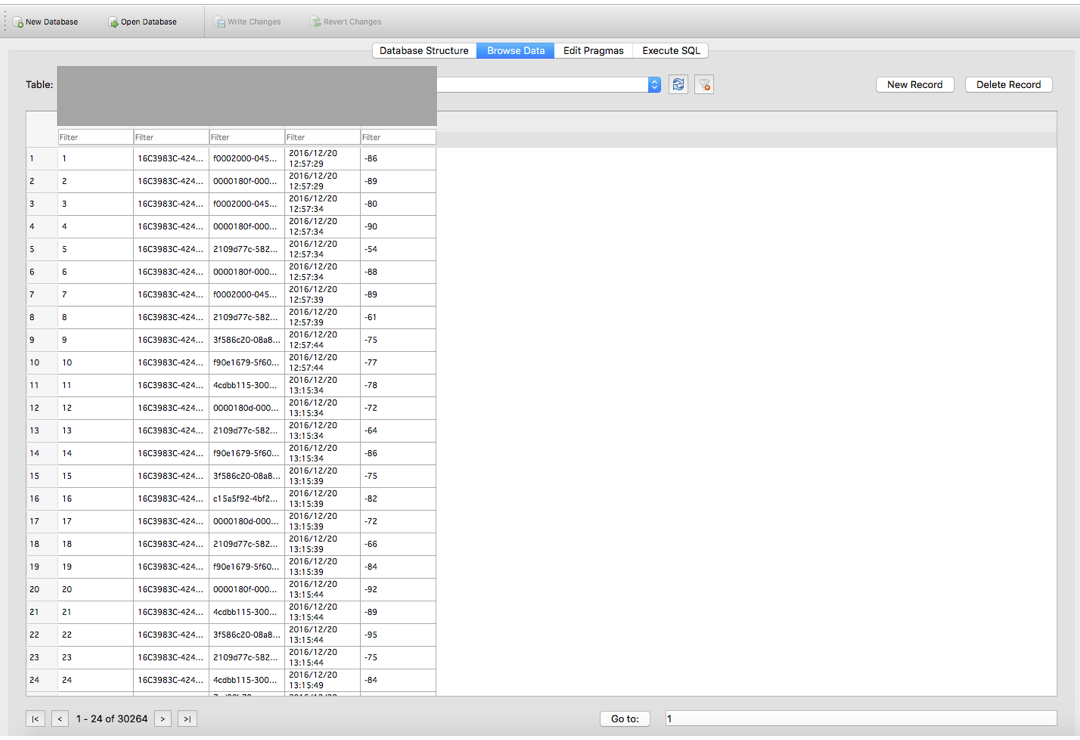Image resolution: width=1080 pixels, height=740 pixels.
Task: Refresh the table data view
Action: click(678, 84)
